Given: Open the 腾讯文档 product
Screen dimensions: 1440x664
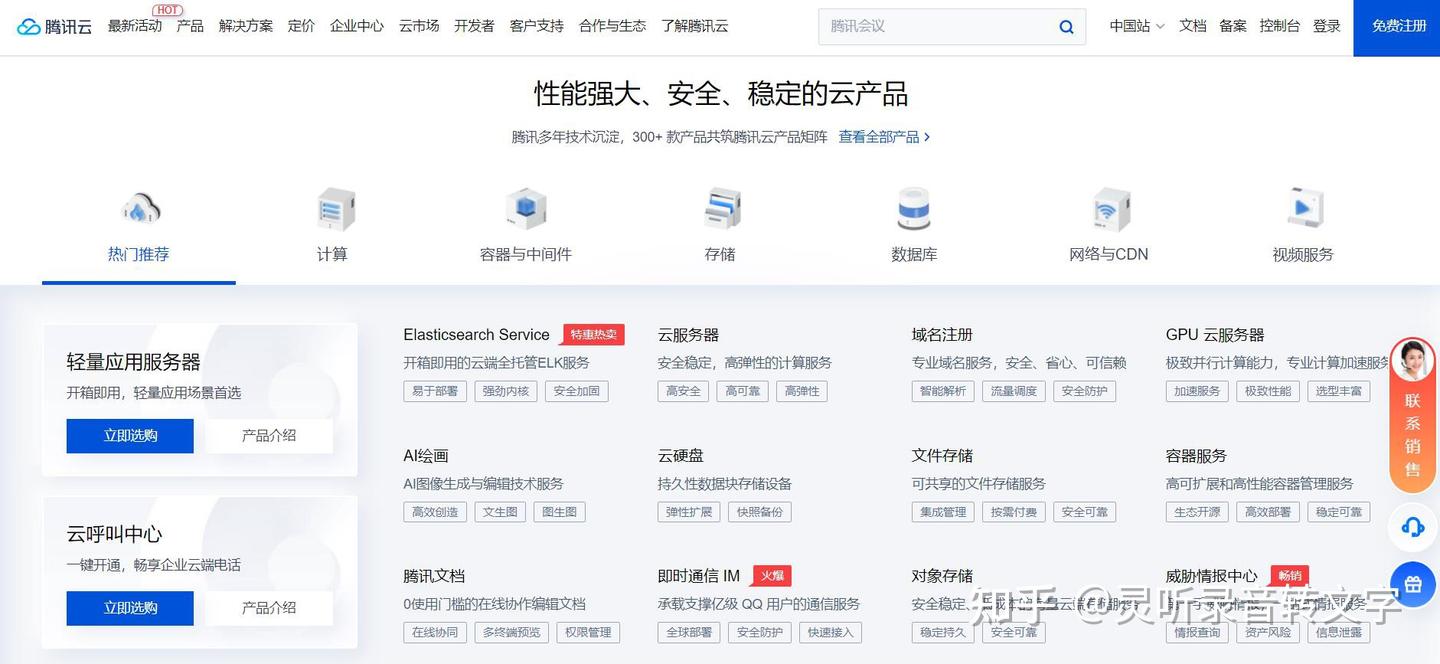Looking at the screenshot, I should pyautogui.click(x=434, y=577).
